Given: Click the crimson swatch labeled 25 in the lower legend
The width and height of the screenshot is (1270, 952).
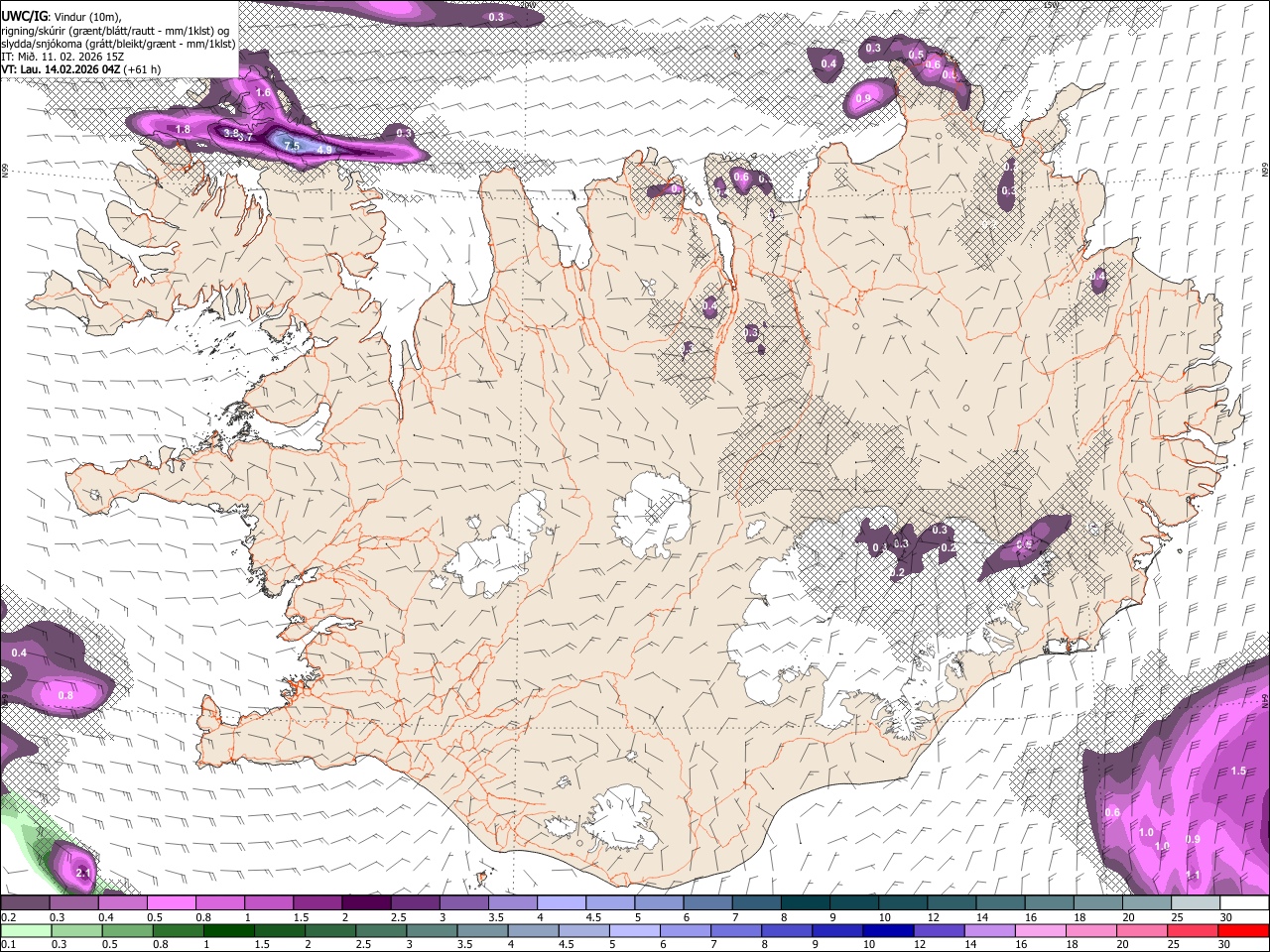Looking at the screenshot, I should pyautogui.click(x=1193, y=931).
